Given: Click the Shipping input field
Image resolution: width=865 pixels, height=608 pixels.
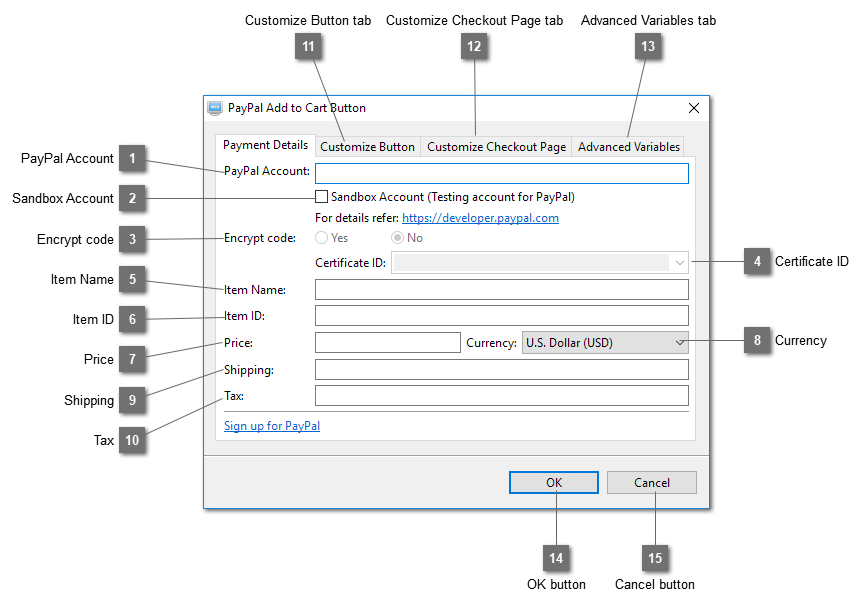Looking at the screenshot, I should (x=501, y=370).
